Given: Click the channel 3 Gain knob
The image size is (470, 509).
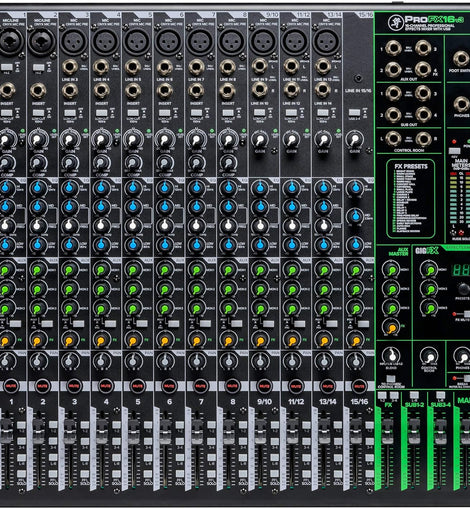Looking at the screenshot, I should tap(69, 139).
